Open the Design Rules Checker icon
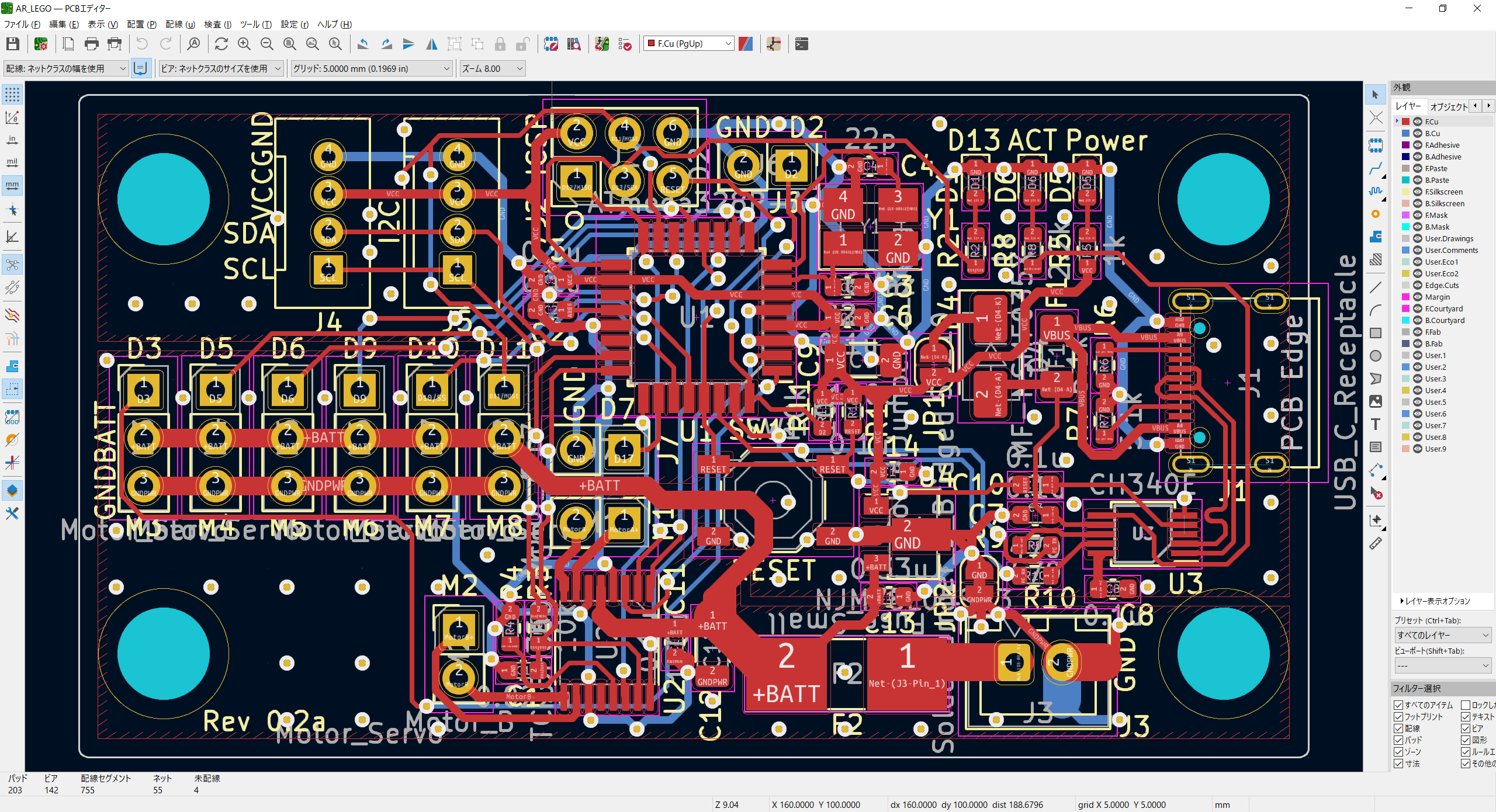 click(x=625, y=44)
